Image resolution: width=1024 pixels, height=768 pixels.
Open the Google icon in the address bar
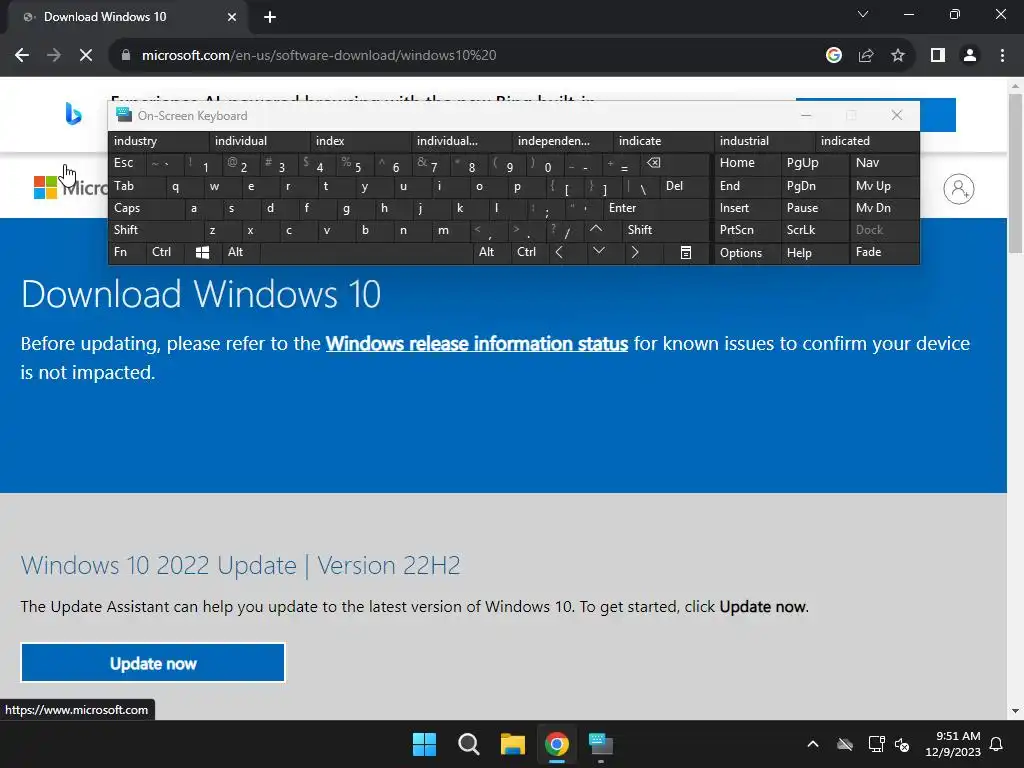click(833, 56)
